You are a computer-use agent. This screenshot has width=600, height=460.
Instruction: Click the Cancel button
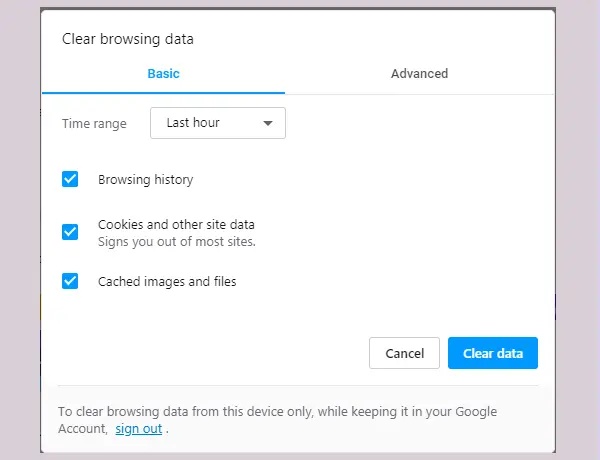[404, 353]
